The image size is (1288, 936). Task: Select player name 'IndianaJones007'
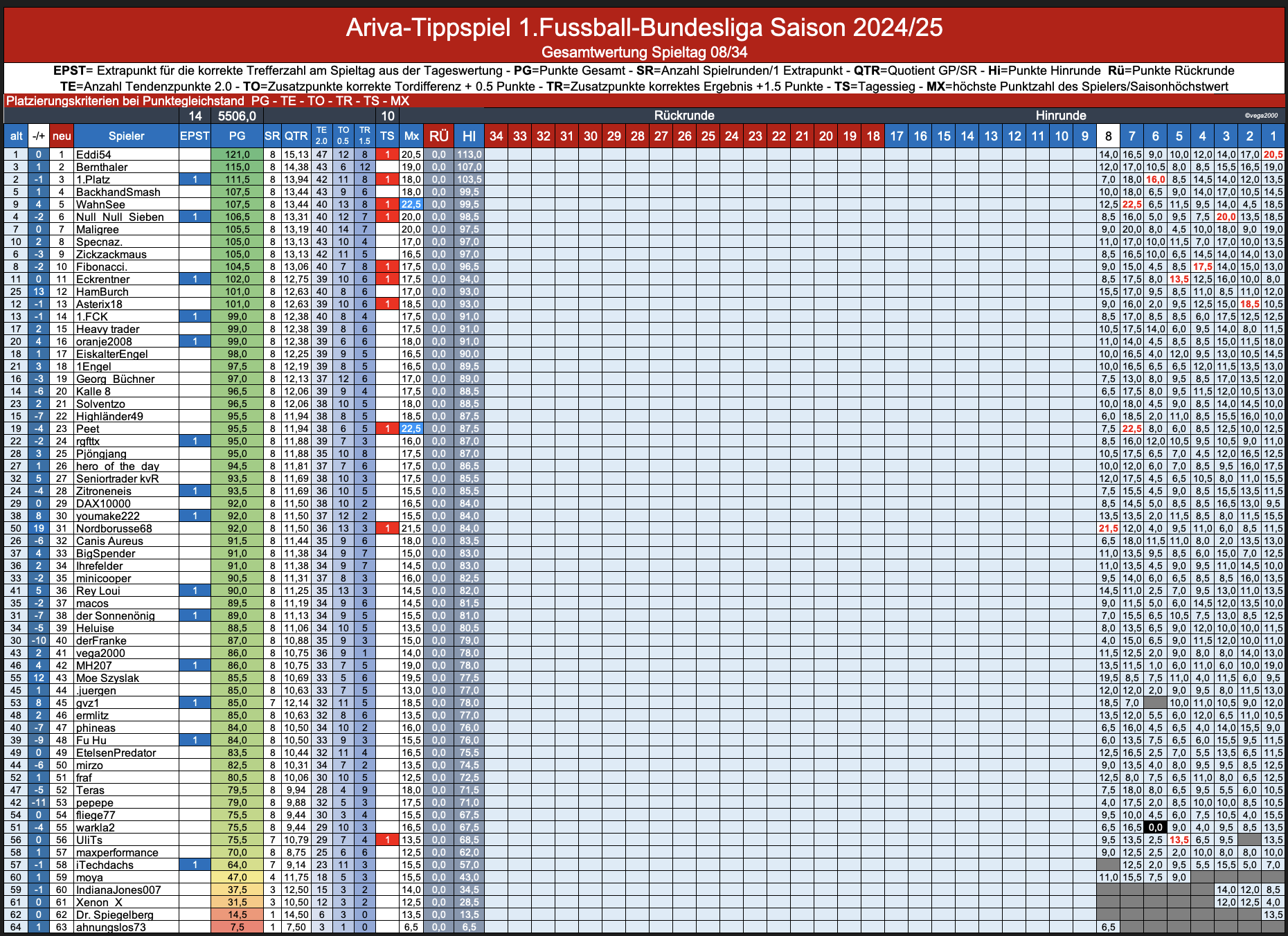point(118,890)
